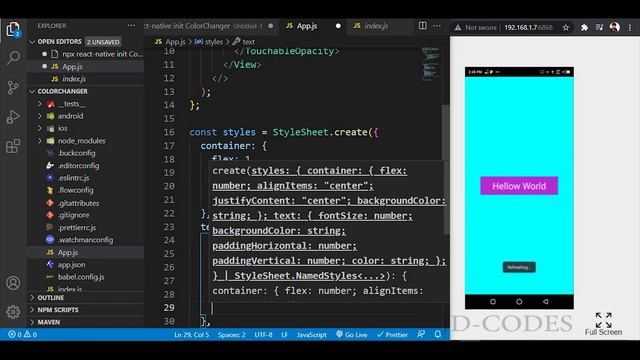Viewport: 640px width, 360px height.
Task: Open Run and Debug view
Action: [13, 117]
